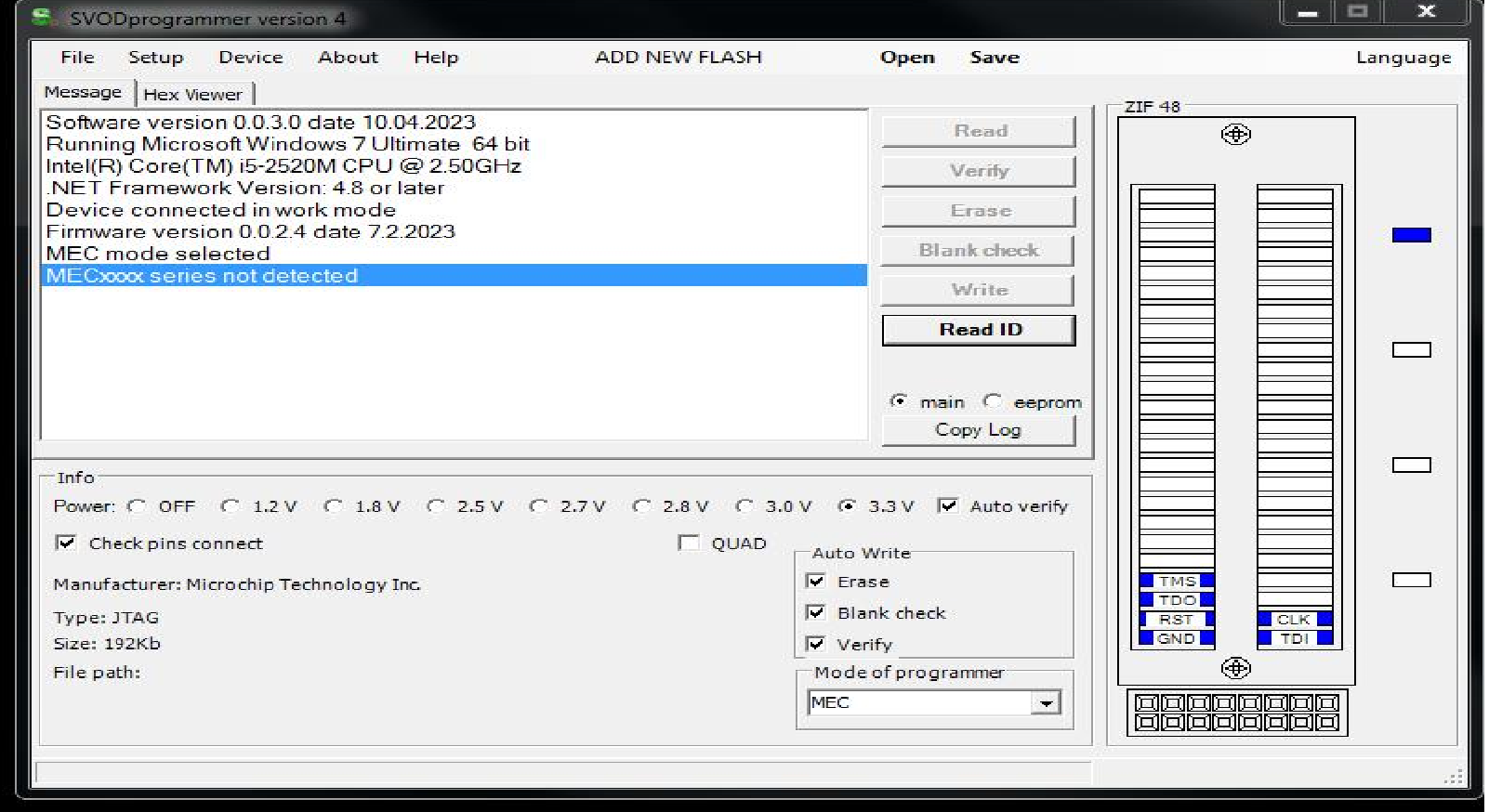1489x812 pixels.
Task: Click the Read ID button
Action: [x=980, y=330]
